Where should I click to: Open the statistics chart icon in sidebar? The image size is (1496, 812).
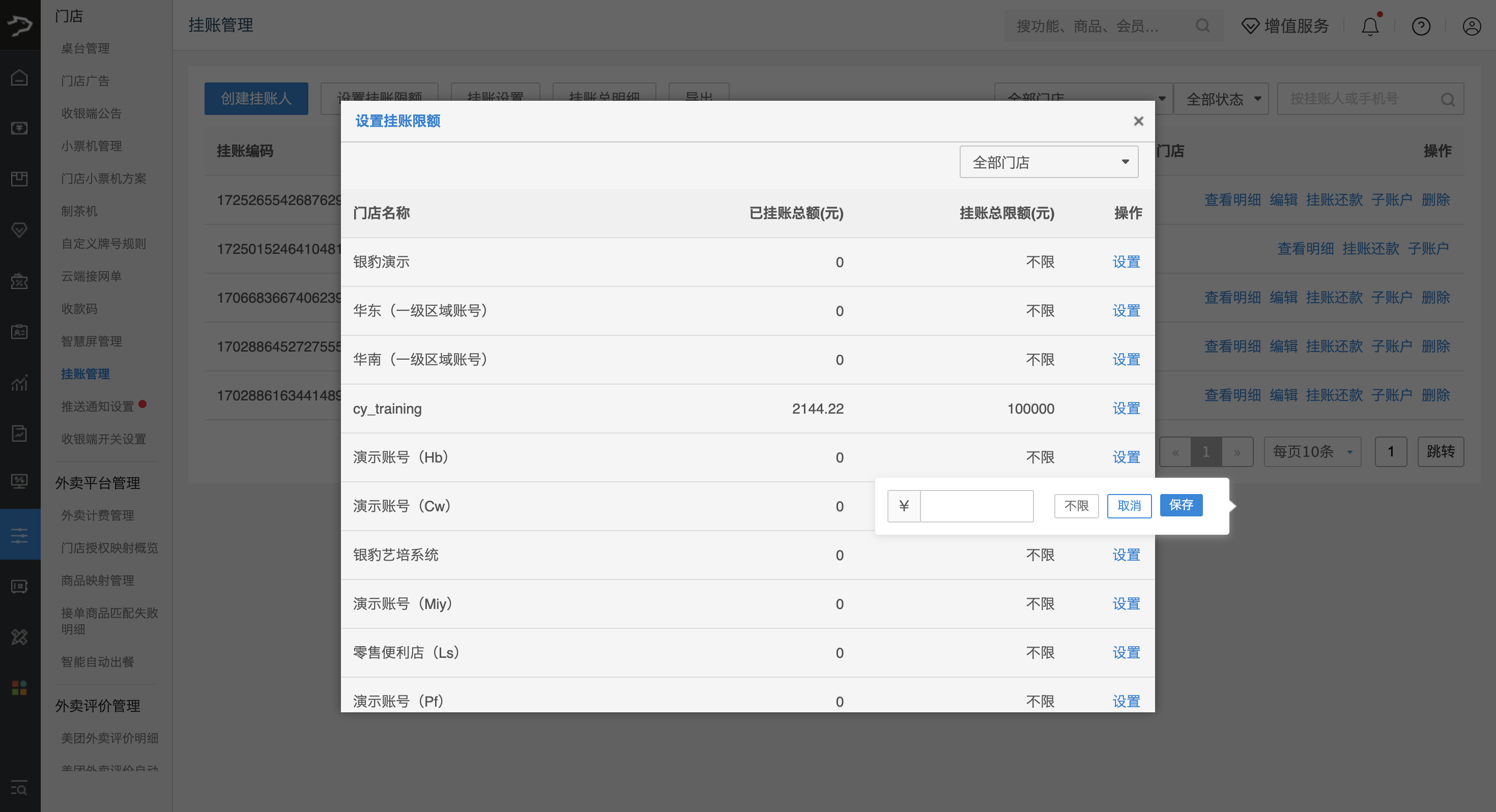[x=19, y=383]
